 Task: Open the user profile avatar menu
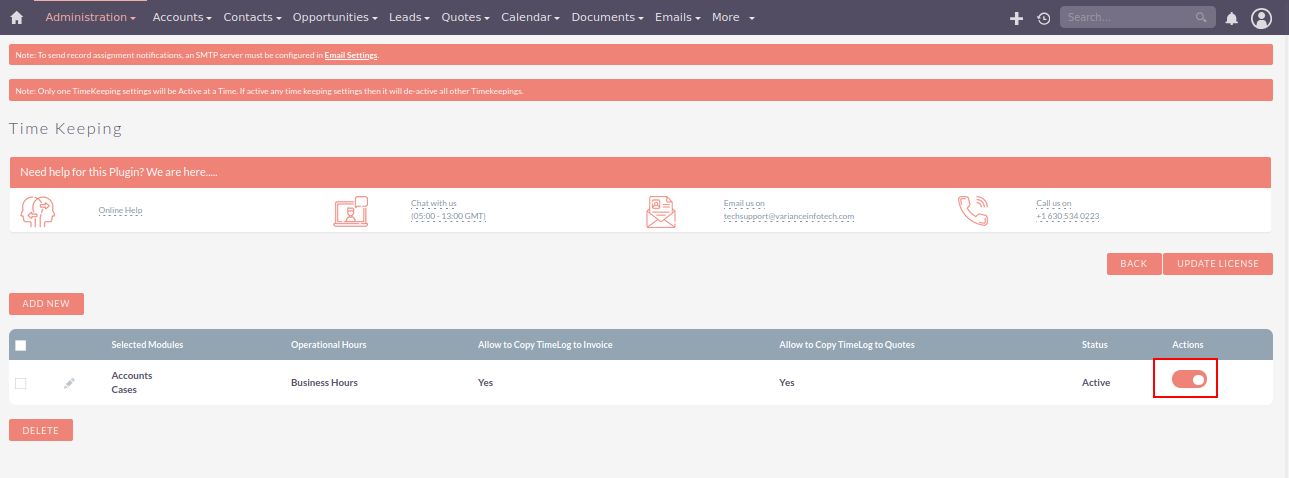(1261, 18)
